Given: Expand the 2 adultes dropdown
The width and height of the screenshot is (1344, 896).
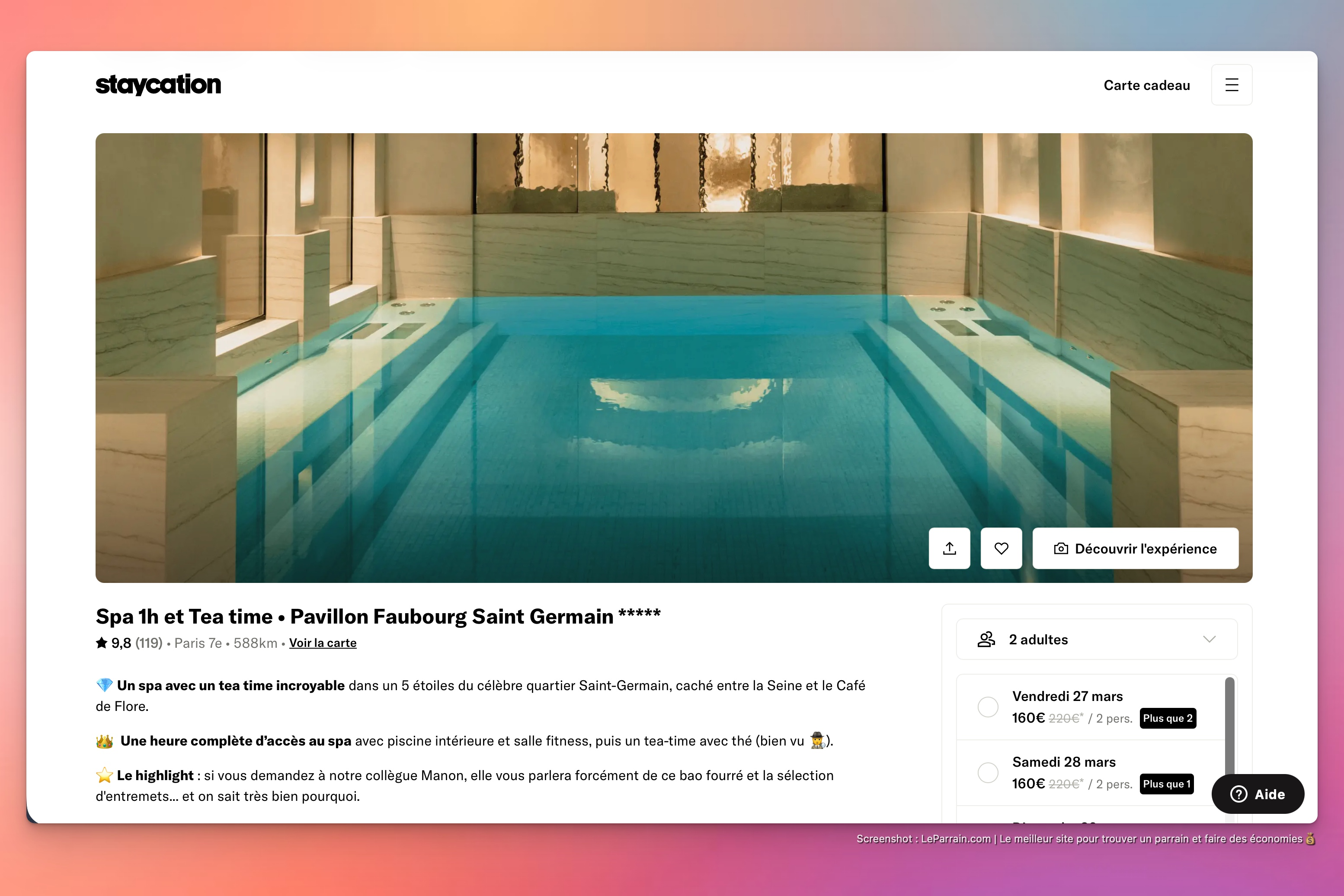Looking at the screenshot, I should point(1097,640).
